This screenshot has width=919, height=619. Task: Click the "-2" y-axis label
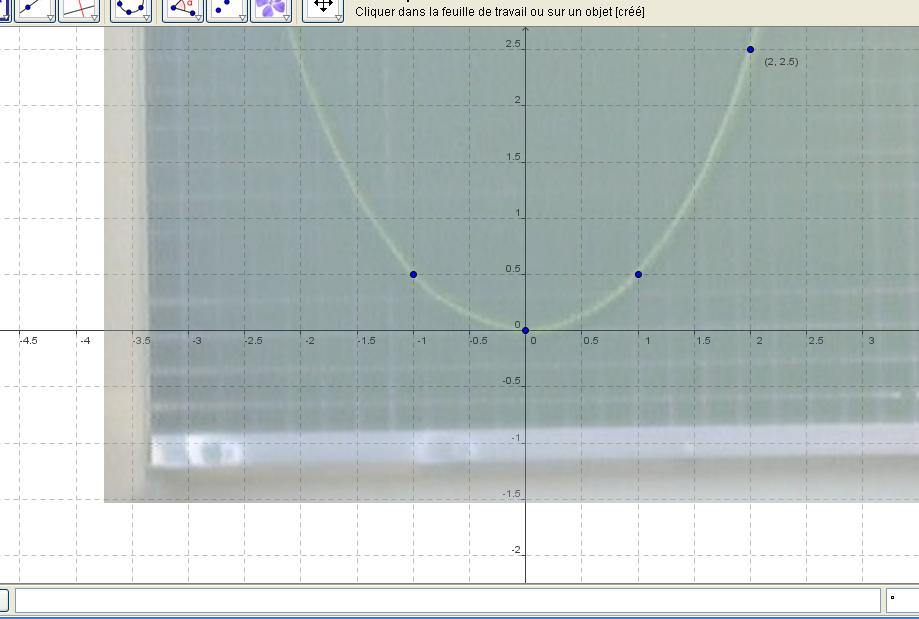[x=516, y=550]
